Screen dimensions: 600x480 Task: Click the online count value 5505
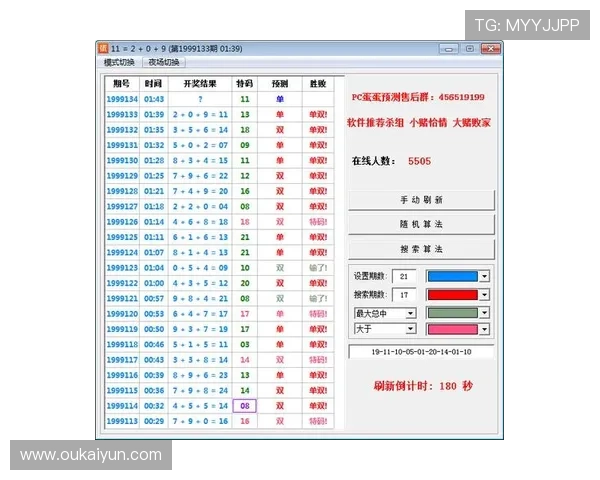[419, 161]
